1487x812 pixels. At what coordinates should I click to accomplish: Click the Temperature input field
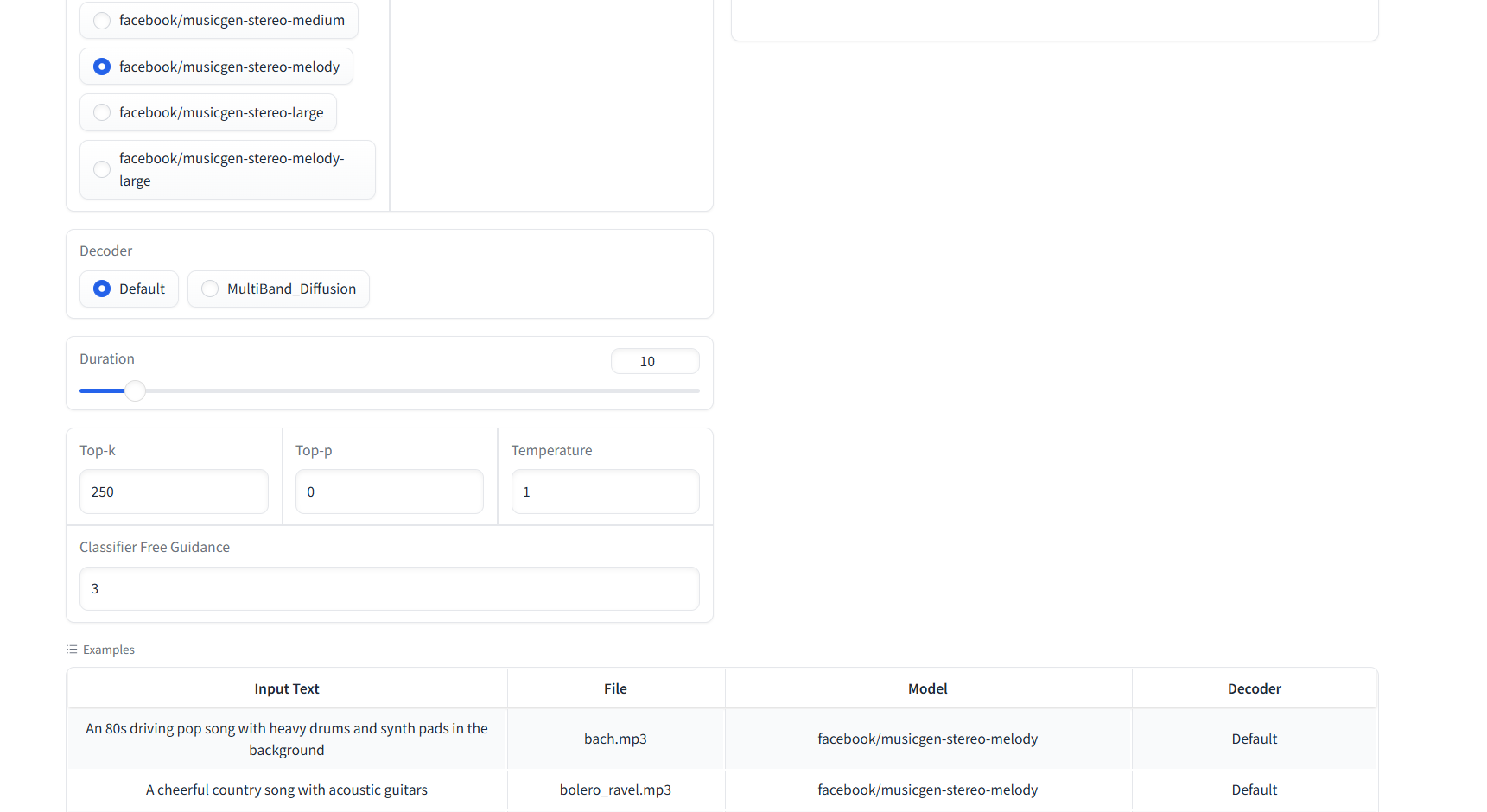click(605, 492)
